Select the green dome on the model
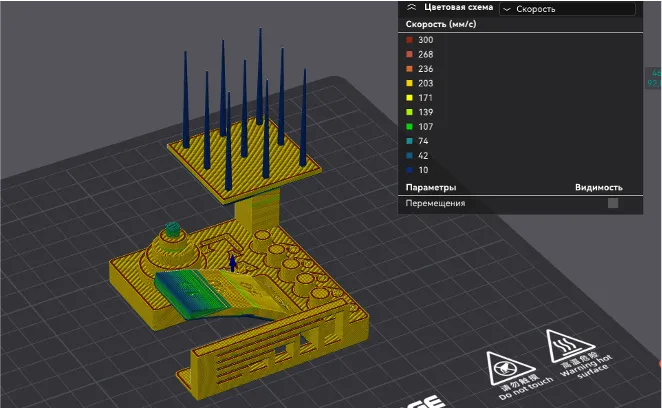This screenshot has width=662, height=408. (174, 231)
